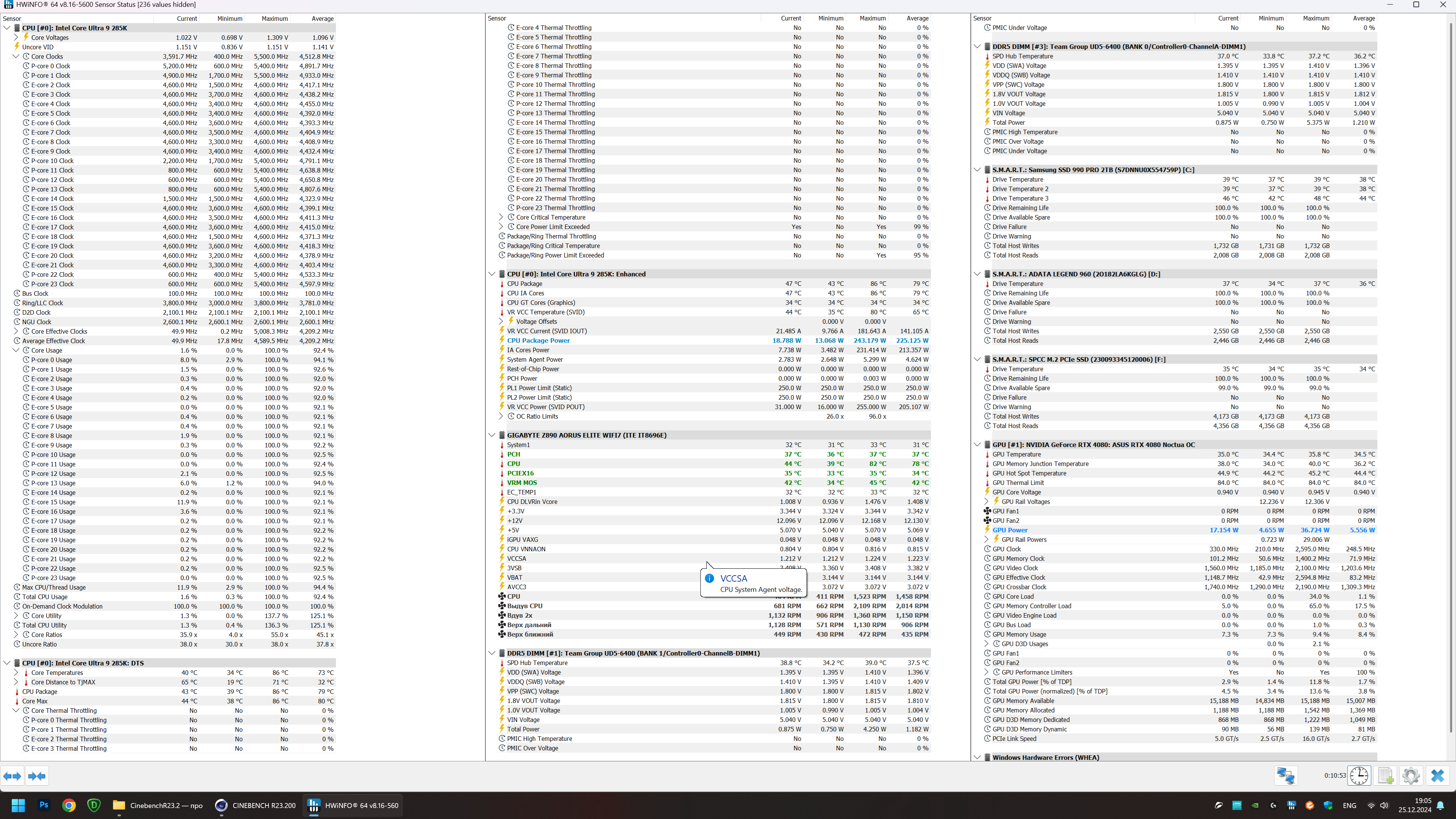Click expand columns left-right arrows button
Viewport: 1456px width, 819px height.
(13, 776)
